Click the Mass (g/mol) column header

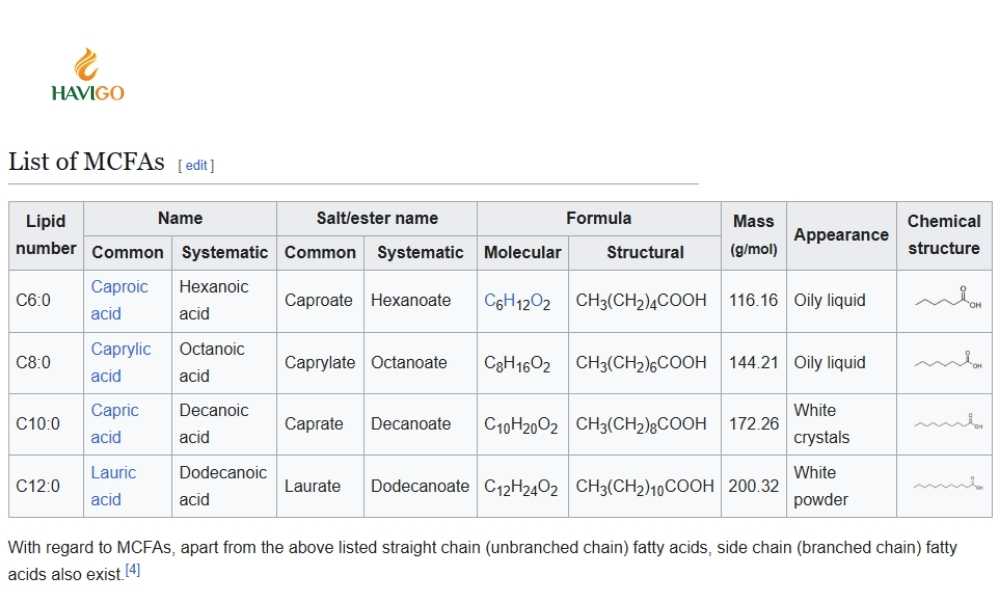coord(753,235)
